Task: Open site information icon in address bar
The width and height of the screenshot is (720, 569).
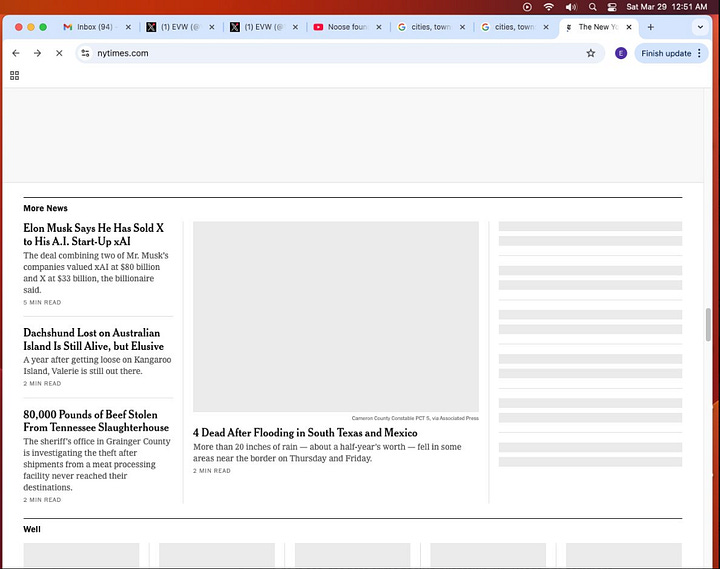Action: [85, 53]
